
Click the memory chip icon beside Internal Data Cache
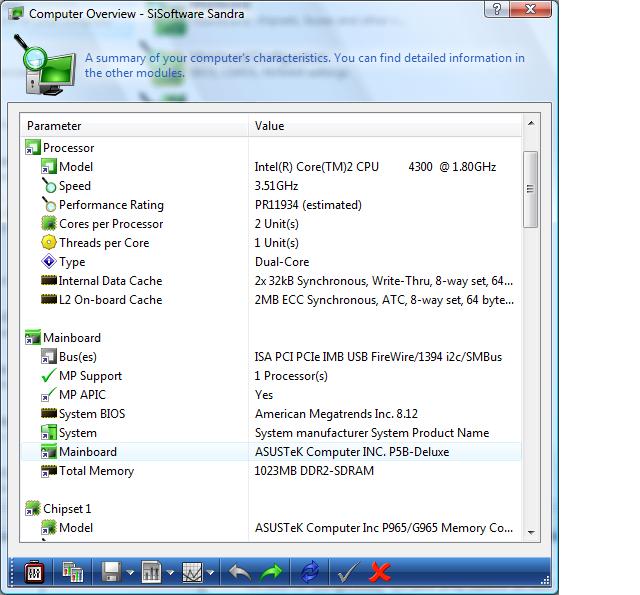coord(49,280)
